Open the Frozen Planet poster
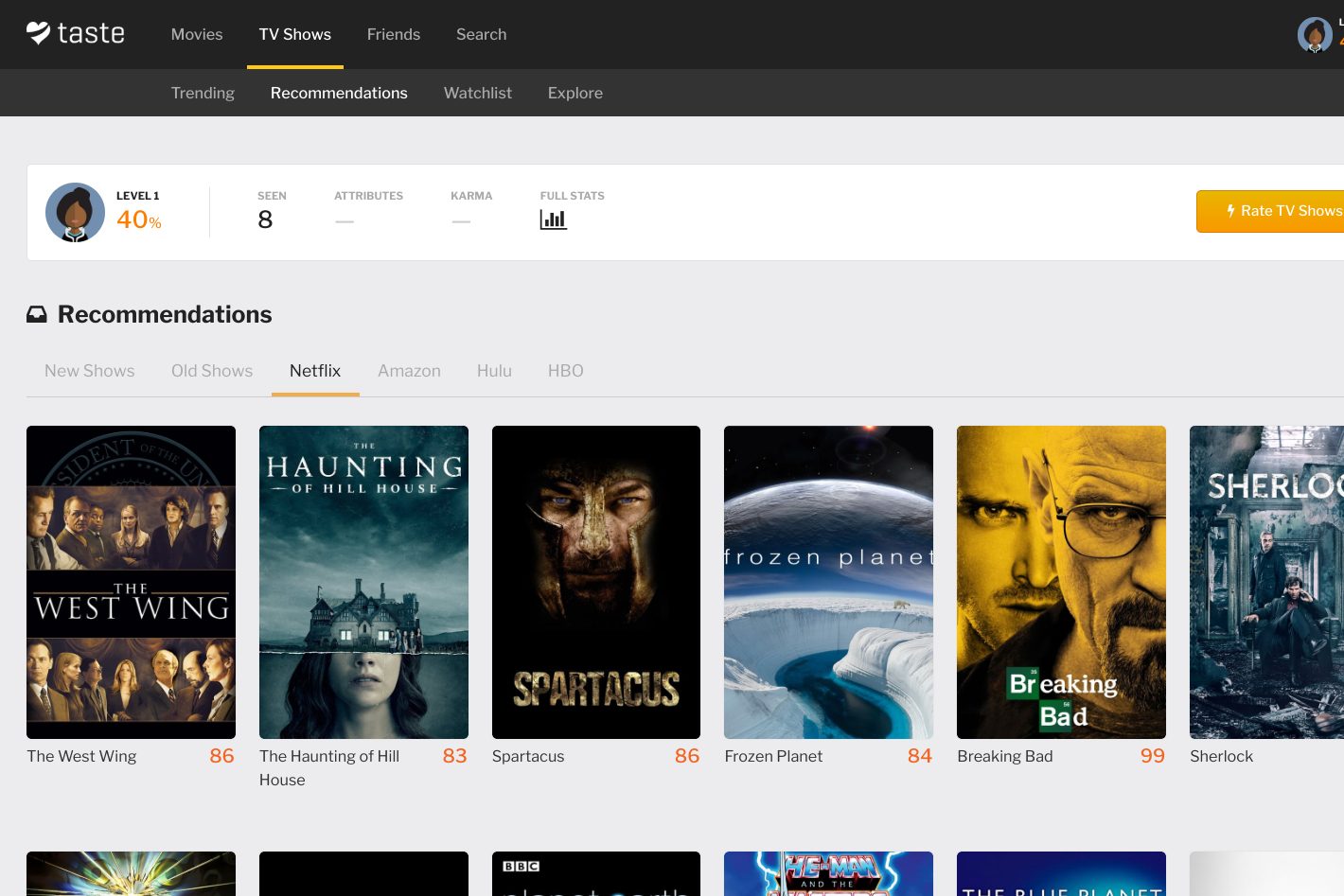Viewport: 1344px width, 896px height. [828, 582]
